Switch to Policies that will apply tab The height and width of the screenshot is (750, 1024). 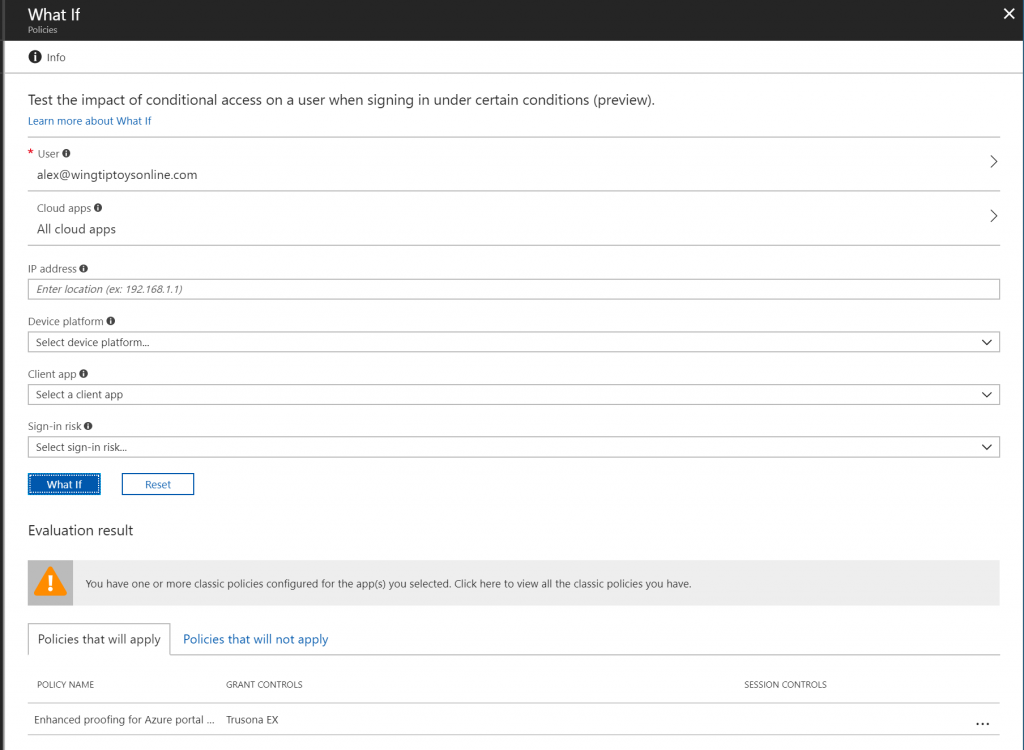(x=99, y=639)
